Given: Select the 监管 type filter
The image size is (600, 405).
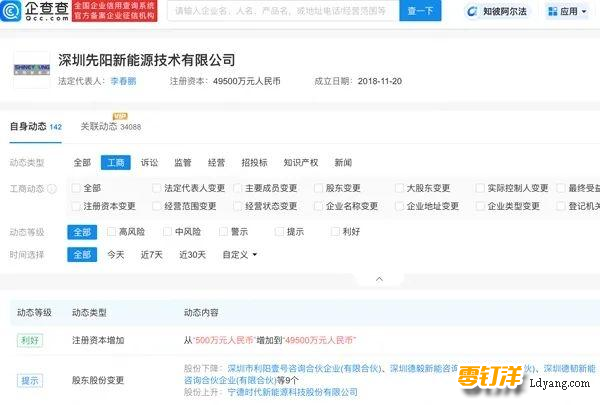Looking at the screenshot, I should point(183,163).
